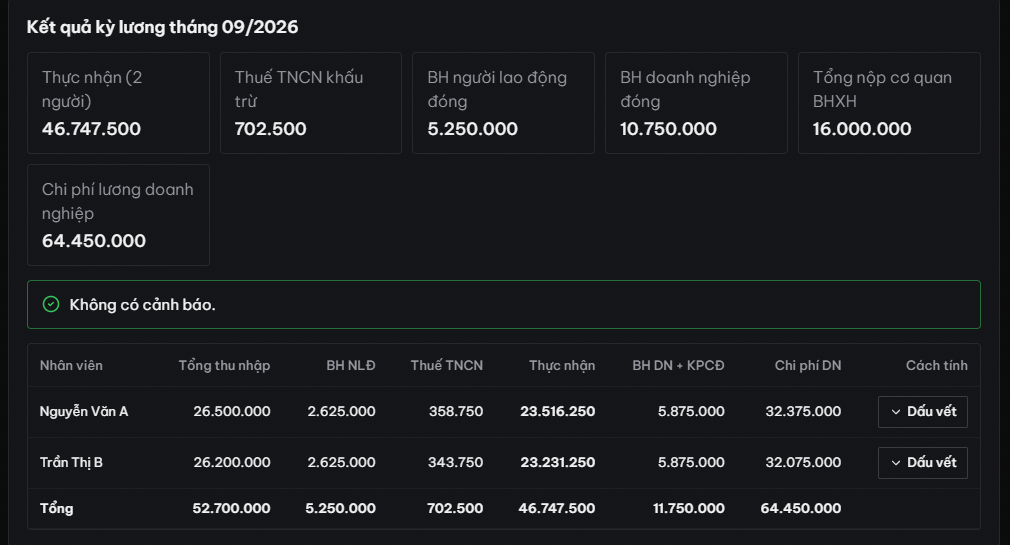Select Chi phí lương doanh nghiệp card
This screenshot has width=1010, height=545.
[119, 215]
